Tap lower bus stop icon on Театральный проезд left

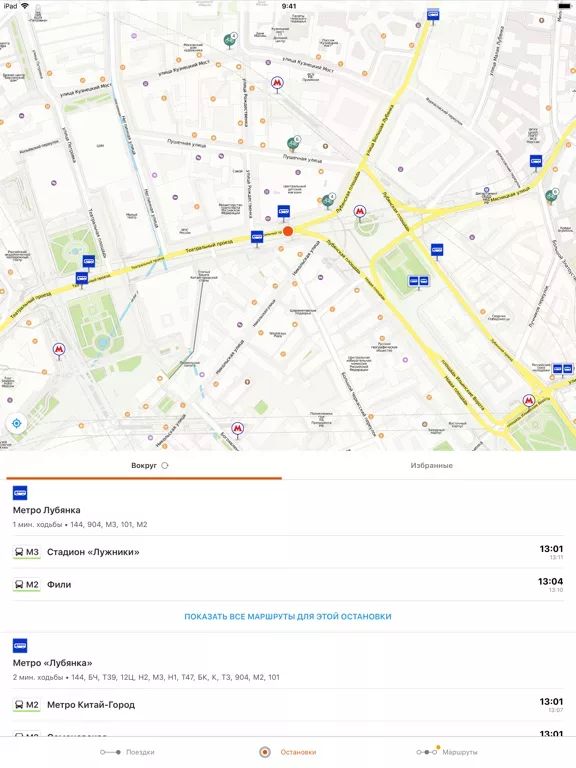82,279
